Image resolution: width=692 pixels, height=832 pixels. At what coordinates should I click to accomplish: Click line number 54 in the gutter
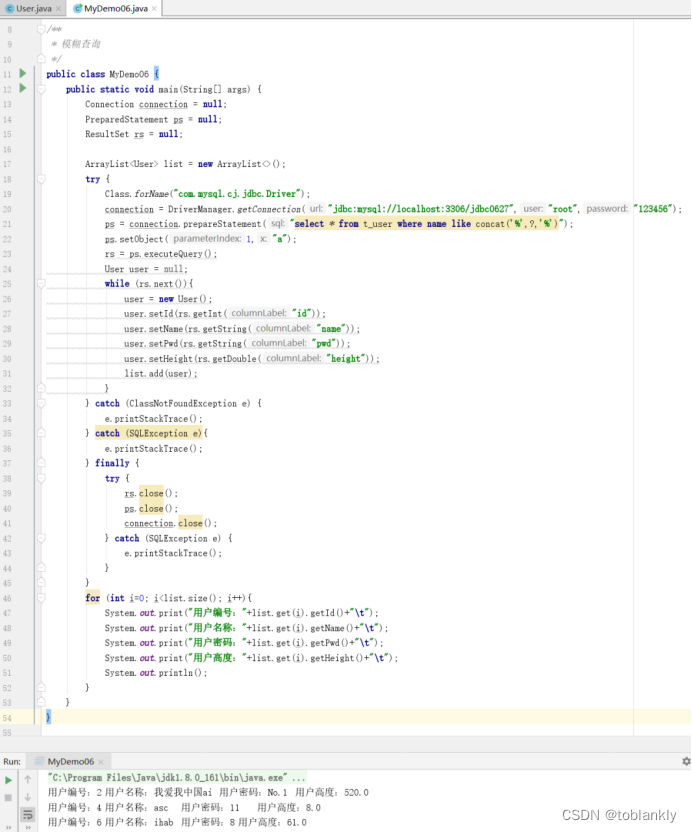(x=7, y=717)
